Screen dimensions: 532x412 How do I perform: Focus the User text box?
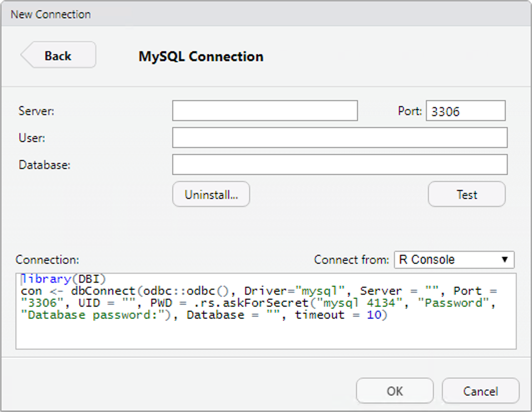click(x=340, y=138)
